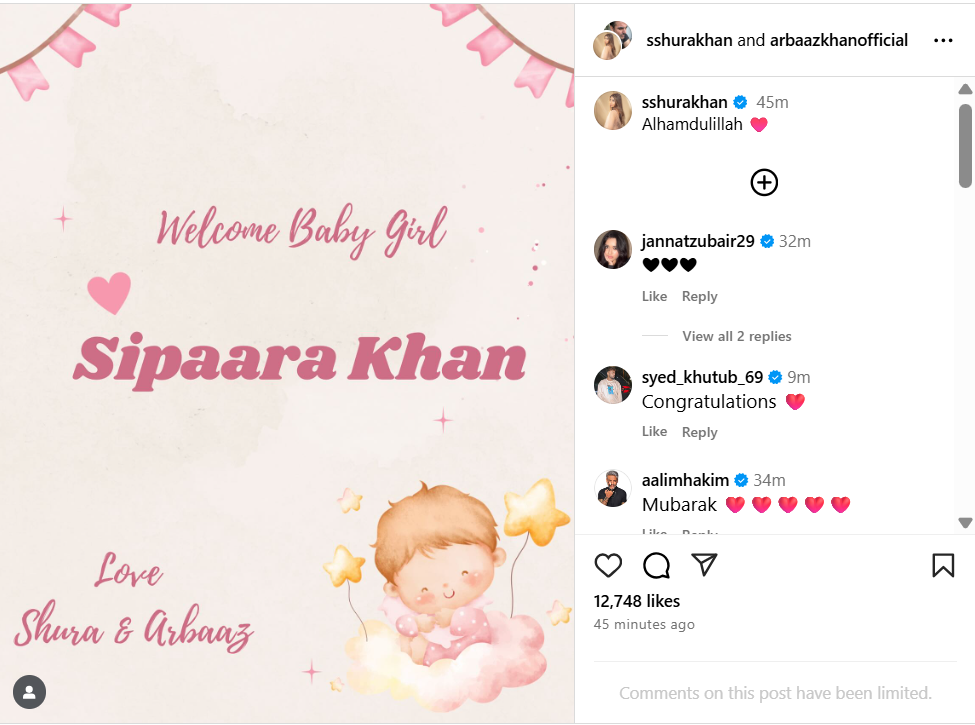This screenshot has height=725, width=975.
Task: Open the three-dot more options menu
Action: tap(943, 40)
